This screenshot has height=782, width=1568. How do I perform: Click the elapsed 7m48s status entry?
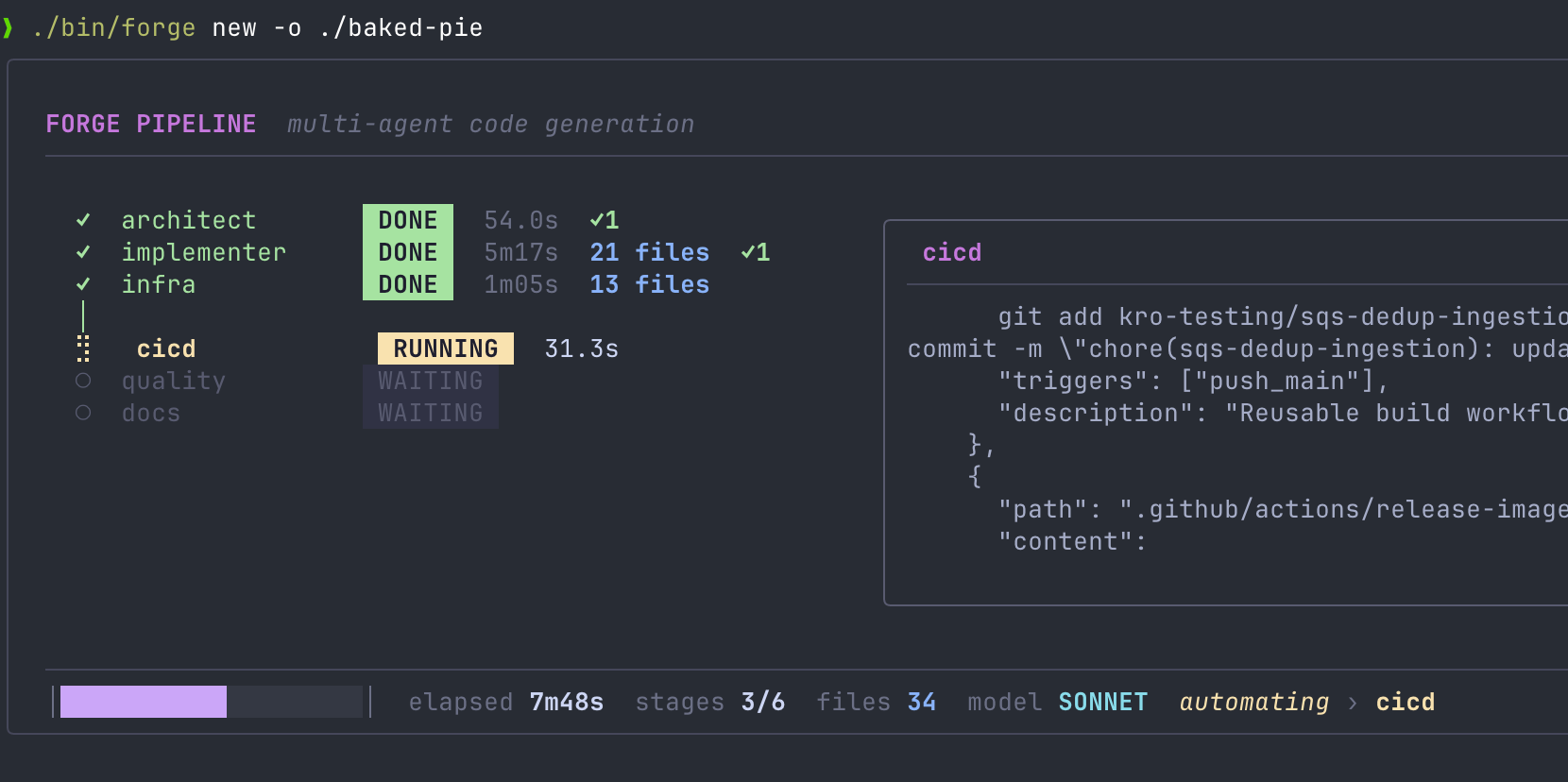point(506,702)
